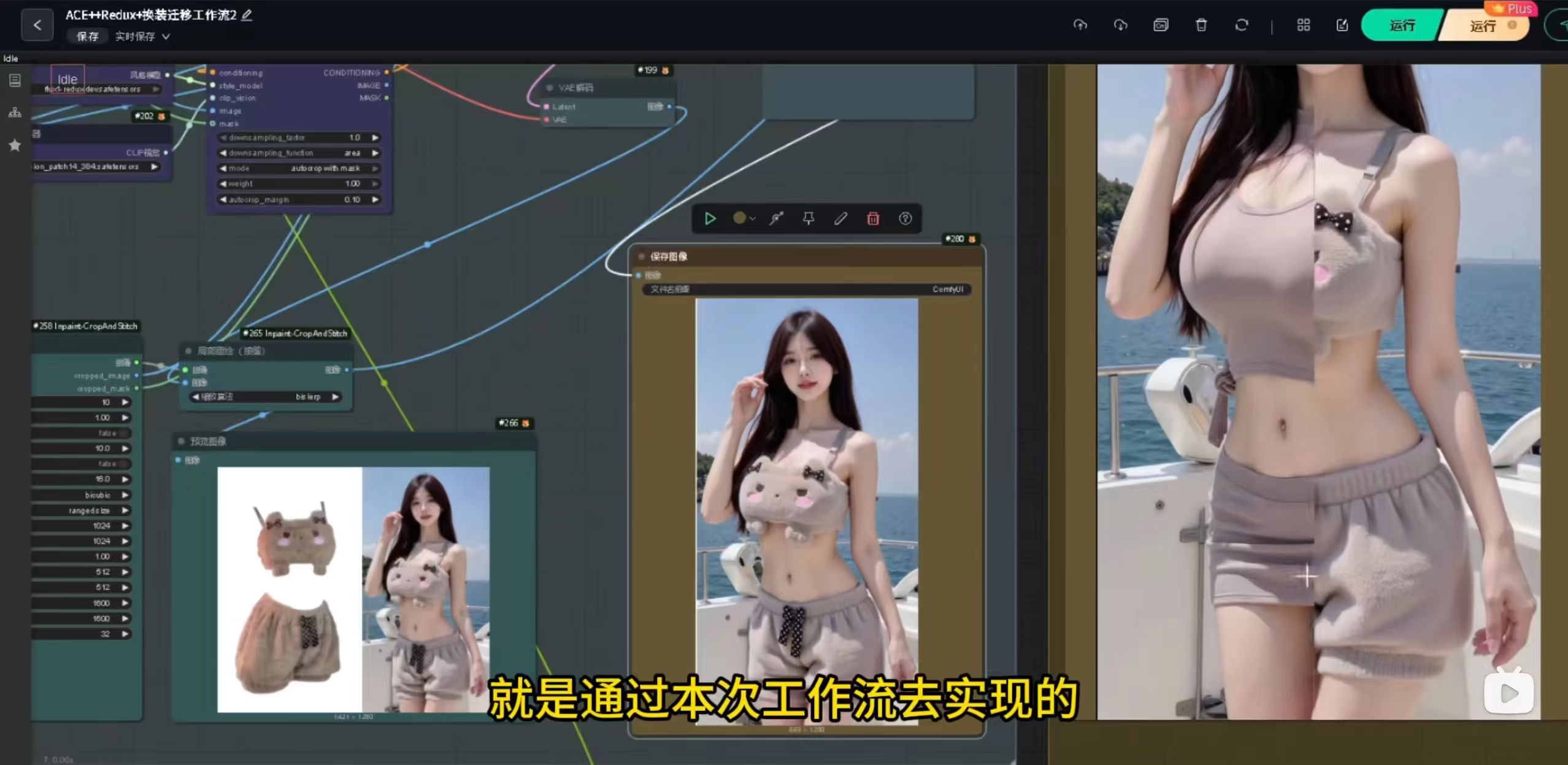Run the node using the green play icon

[710, 218]
